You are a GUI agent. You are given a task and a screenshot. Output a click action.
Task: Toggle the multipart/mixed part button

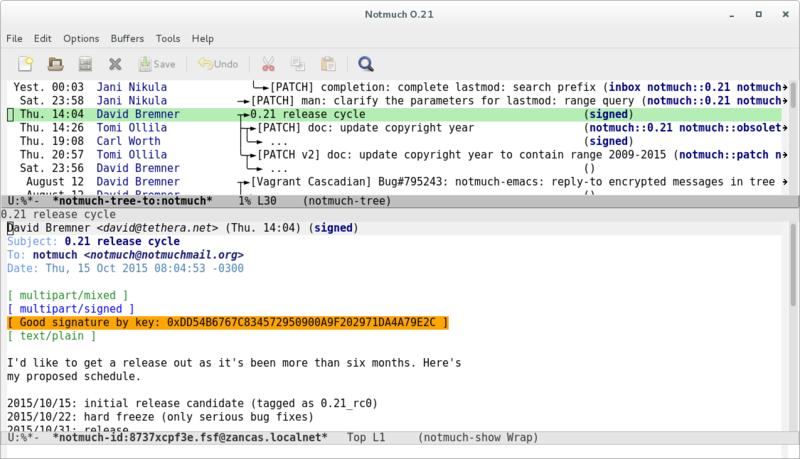(67, 296)
